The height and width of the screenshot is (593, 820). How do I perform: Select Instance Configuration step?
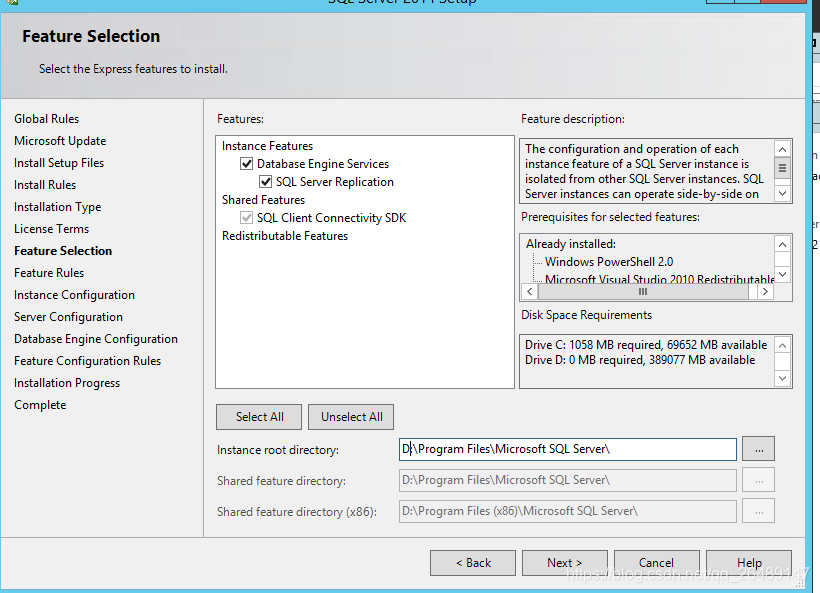[74, 295]
